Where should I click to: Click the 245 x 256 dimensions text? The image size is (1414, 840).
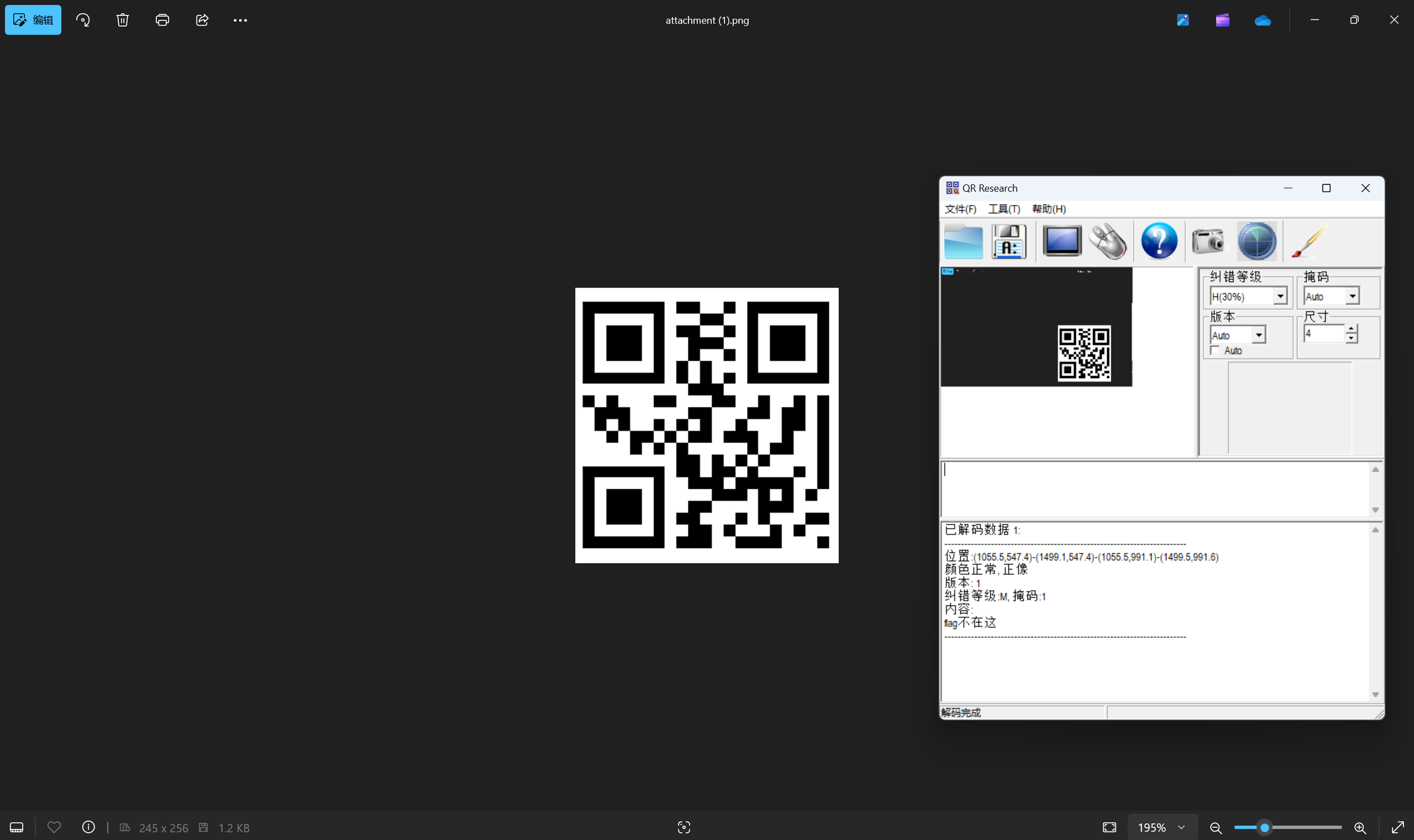(163, 827)
